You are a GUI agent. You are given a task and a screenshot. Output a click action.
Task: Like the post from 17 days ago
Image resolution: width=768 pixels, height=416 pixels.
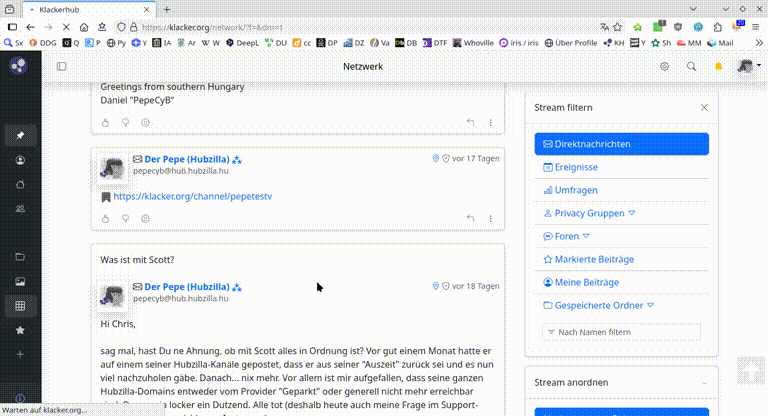[x=107, y=217]
